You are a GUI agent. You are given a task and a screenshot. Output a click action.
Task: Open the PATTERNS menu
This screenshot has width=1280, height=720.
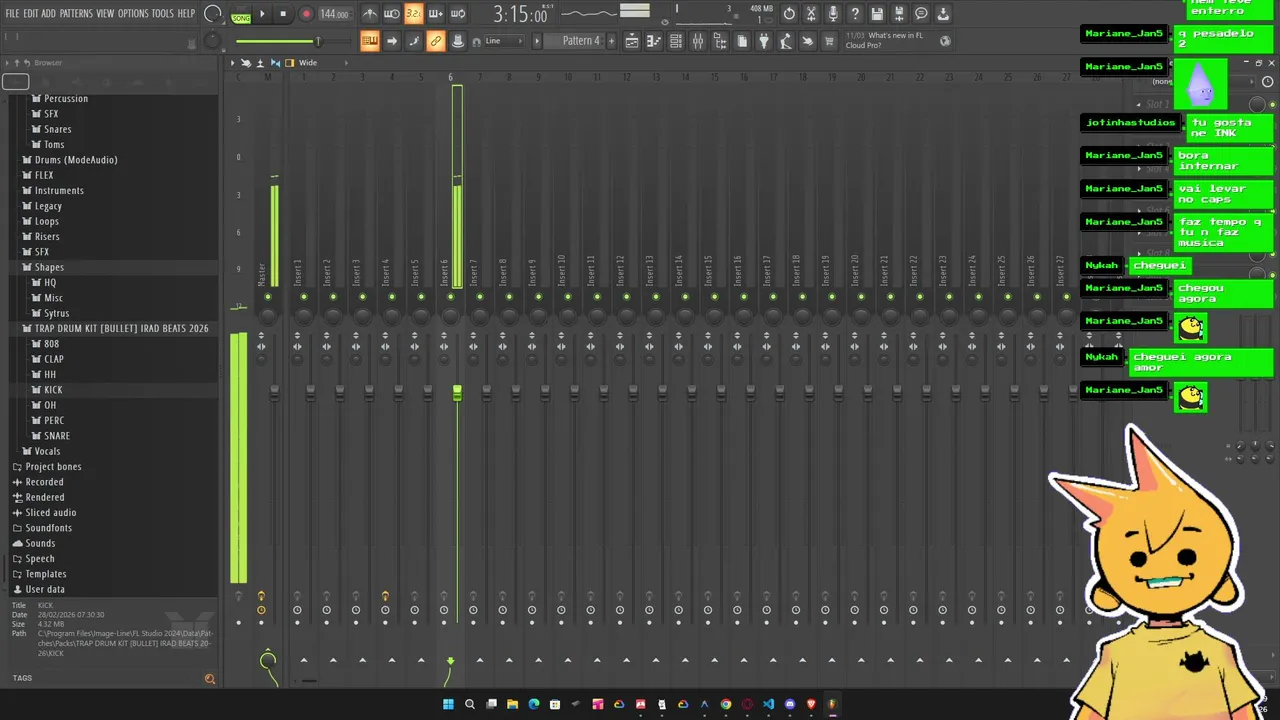coord(76,14)
